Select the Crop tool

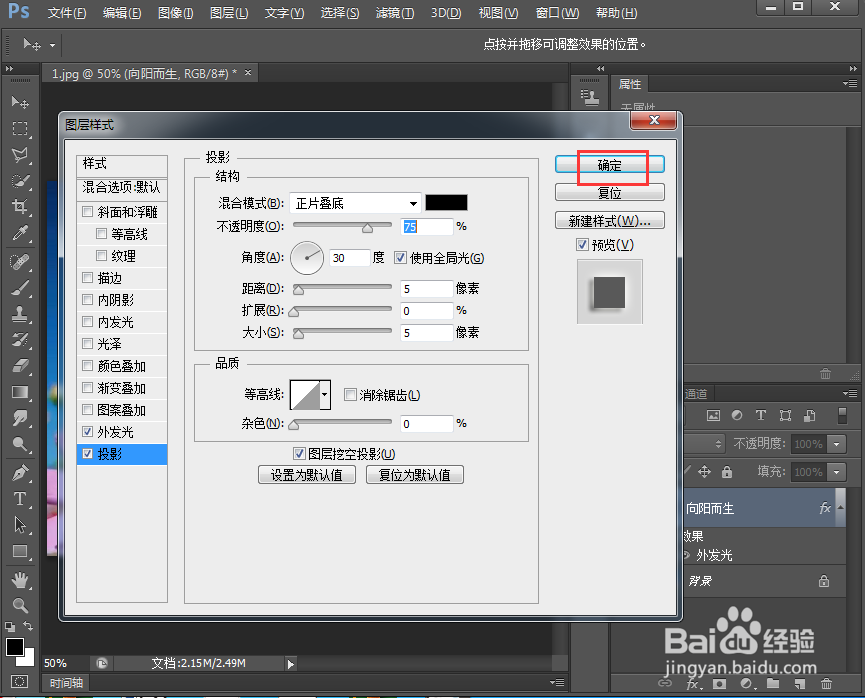click(20, 207)
